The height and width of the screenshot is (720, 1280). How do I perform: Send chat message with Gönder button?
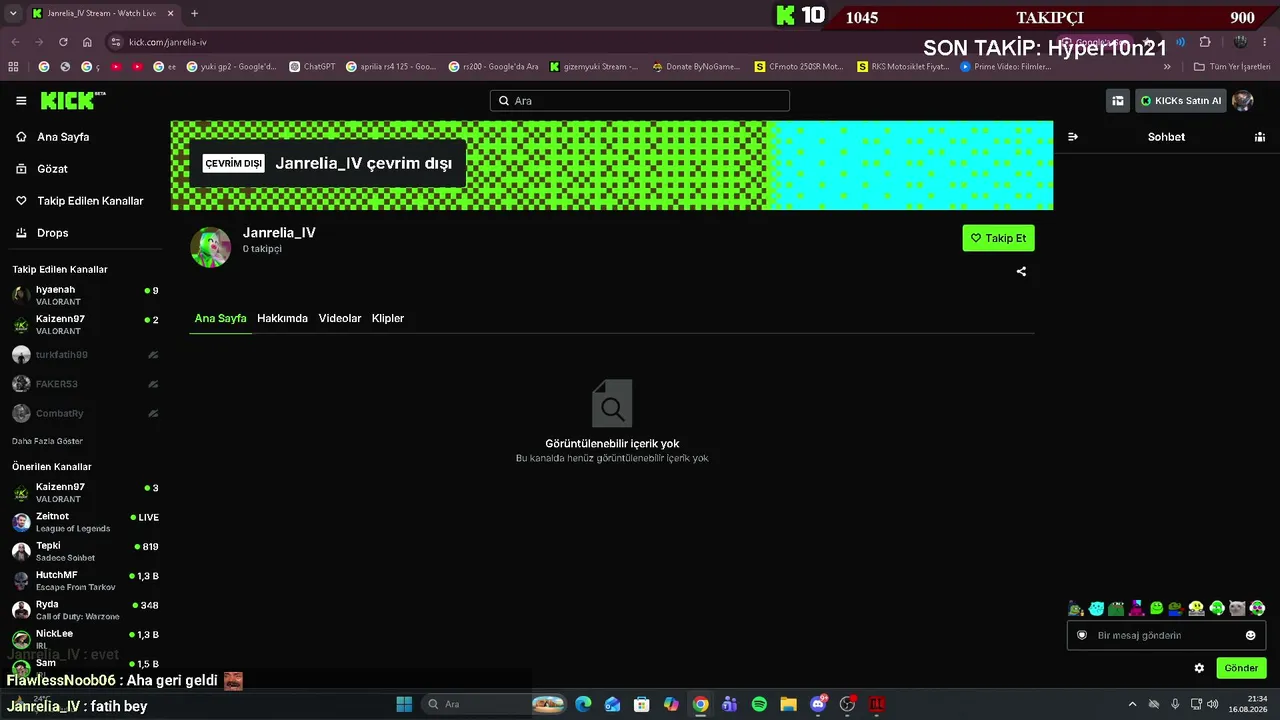coord(1241,668)
